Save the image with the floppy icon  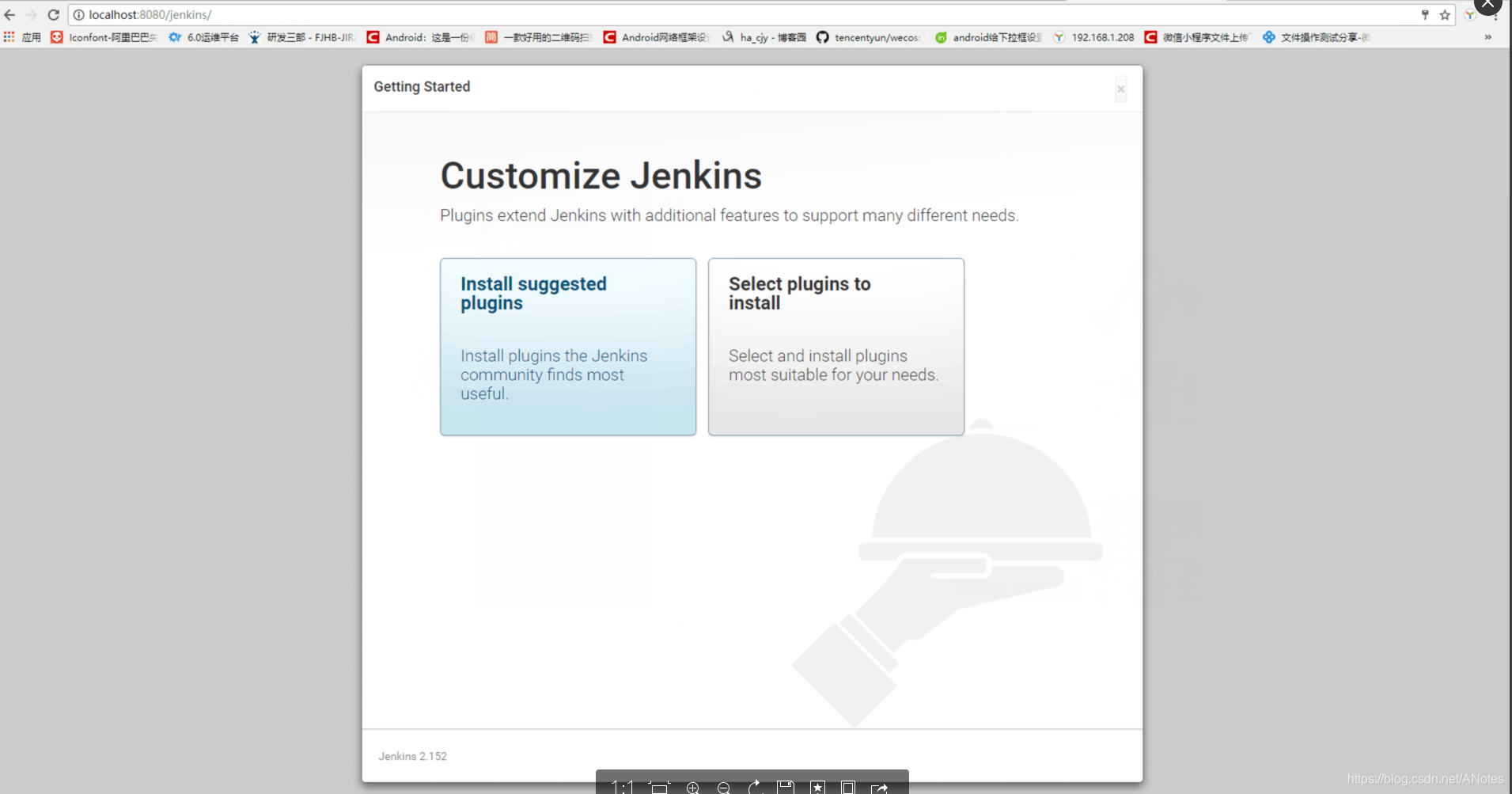[x=786, y=787]
